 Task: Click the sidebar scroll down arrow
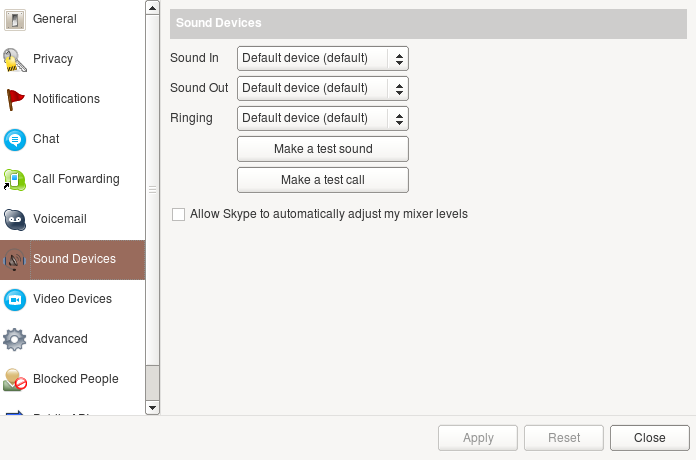152,408
